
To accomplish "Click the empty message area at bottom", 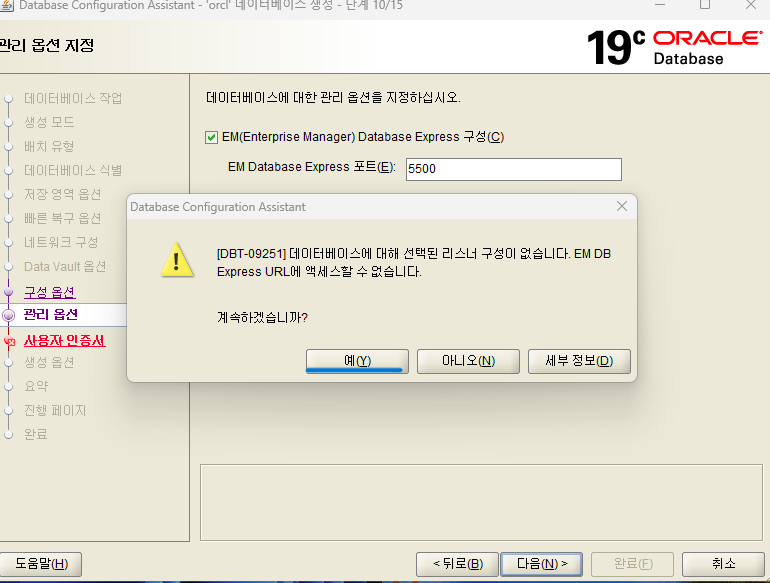I will (481, 502).
